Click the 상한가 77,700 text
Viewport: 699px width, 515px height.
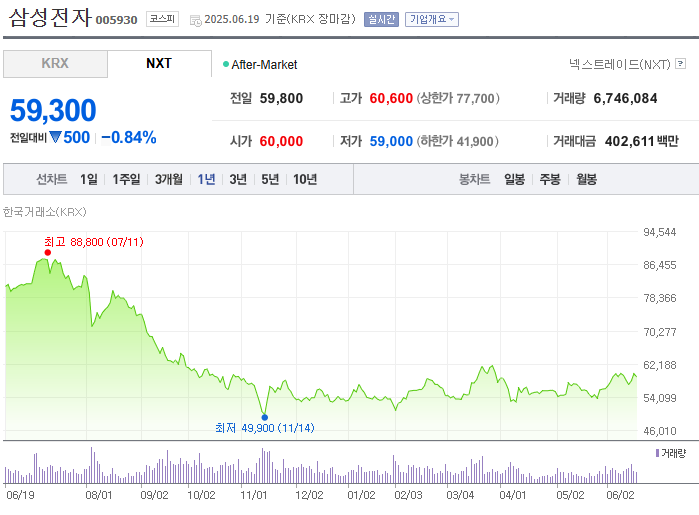(x=458, y=98)
